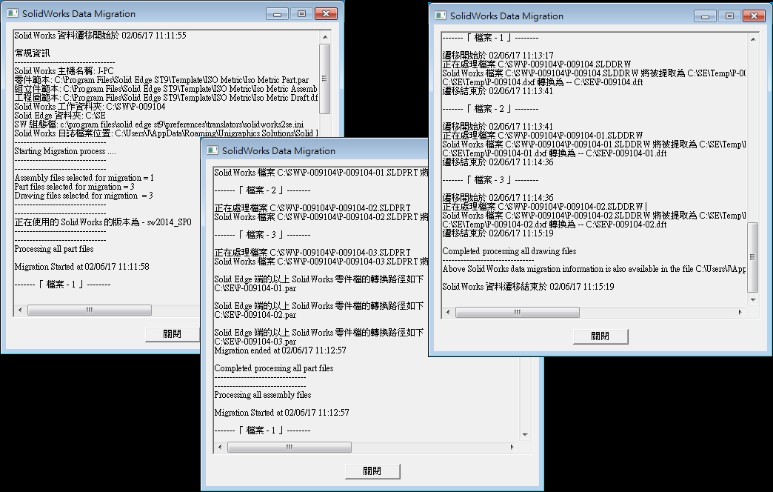The height and width of the screenshot is (492, 773).
Task: Click 'Completed processing all drawing files' in right window
Action: click(x=509, y=251)
